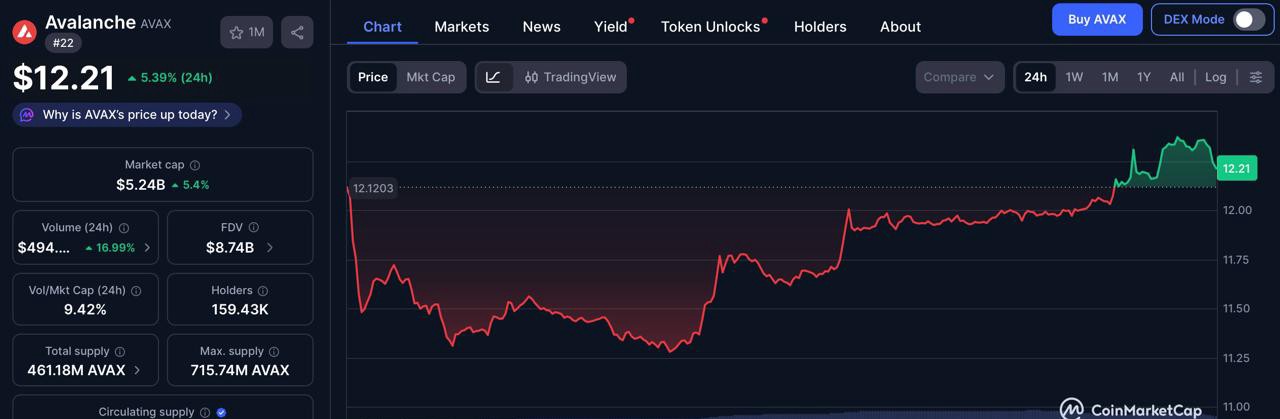
Task: Open chart settings sliders icon
Action: 1256,77
